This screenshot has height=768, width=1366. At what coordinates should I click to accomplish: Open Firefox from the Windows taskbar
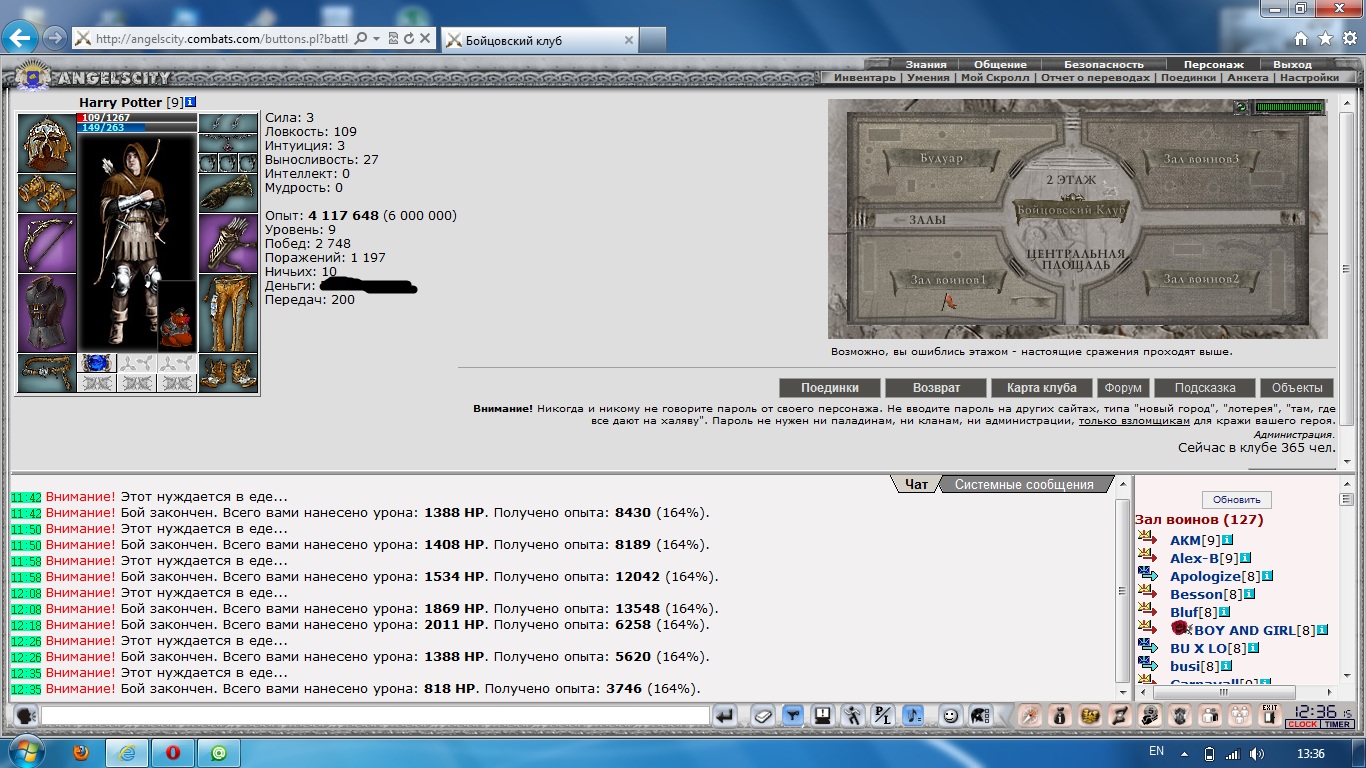point(82,752)
